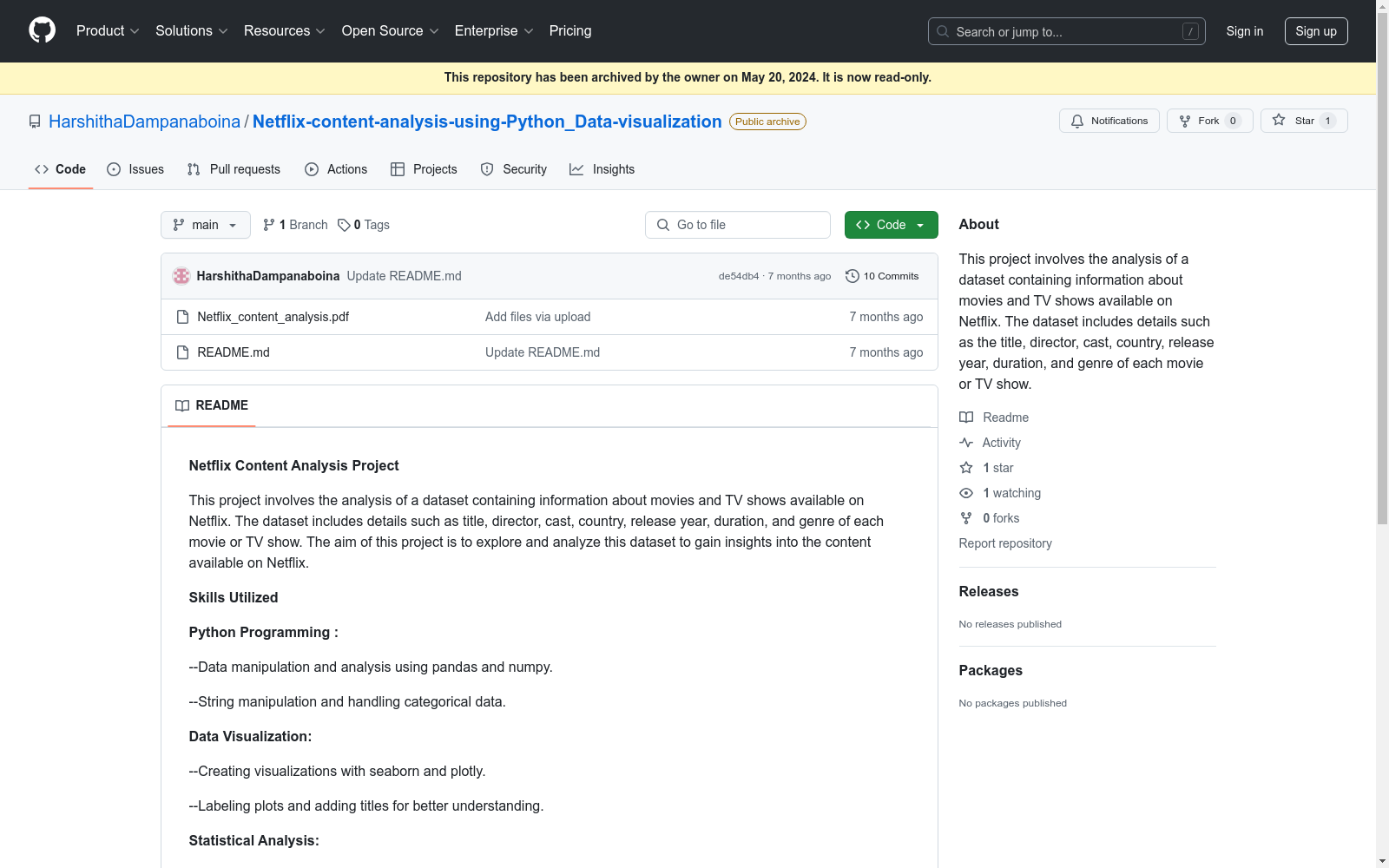The height and width of the screenshot is (868, 1389).
Task: Expand the Solutions menu
Action: point(191,30)
